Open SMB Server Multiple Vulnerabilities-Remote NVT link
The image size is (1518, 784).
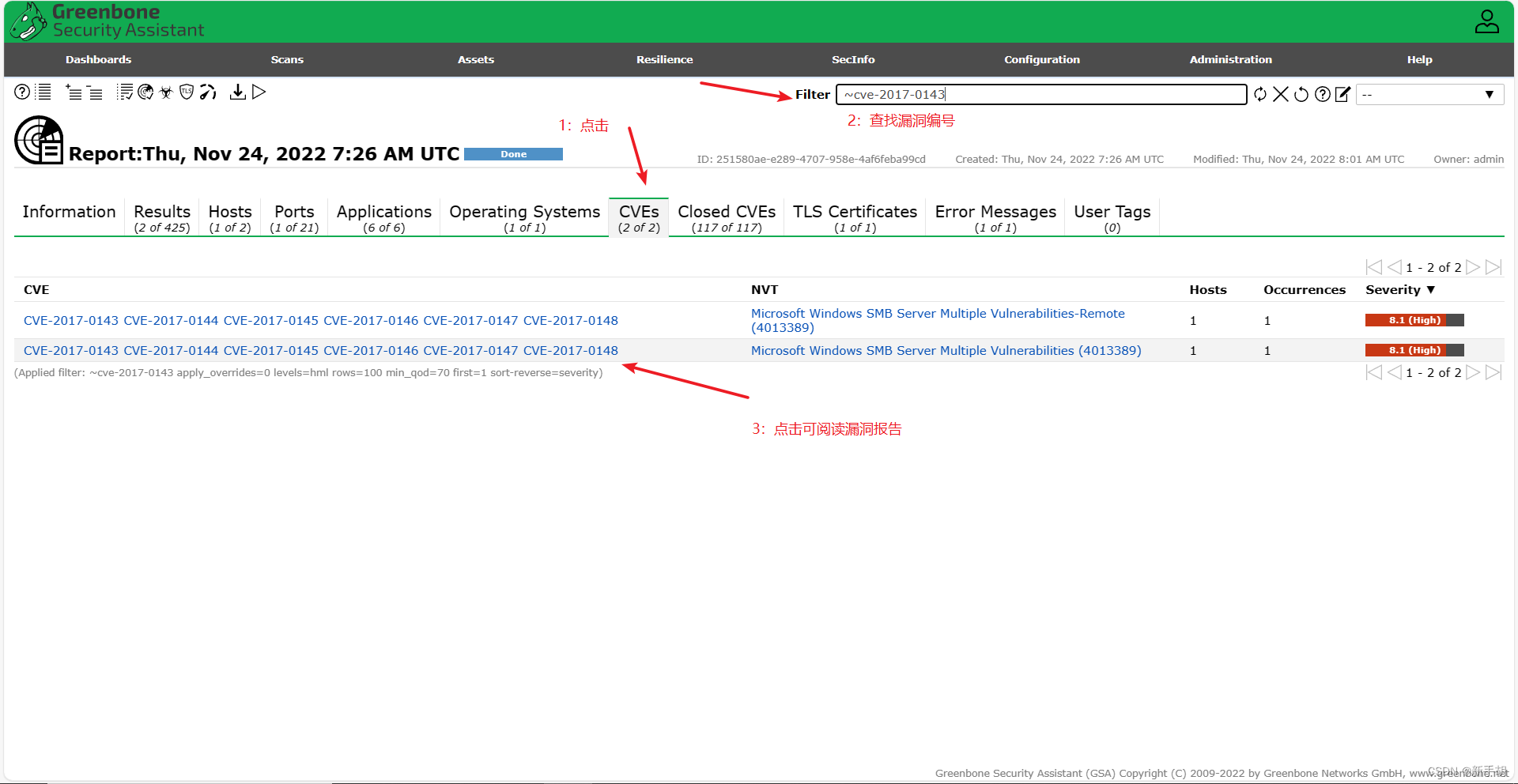[938, 320]
